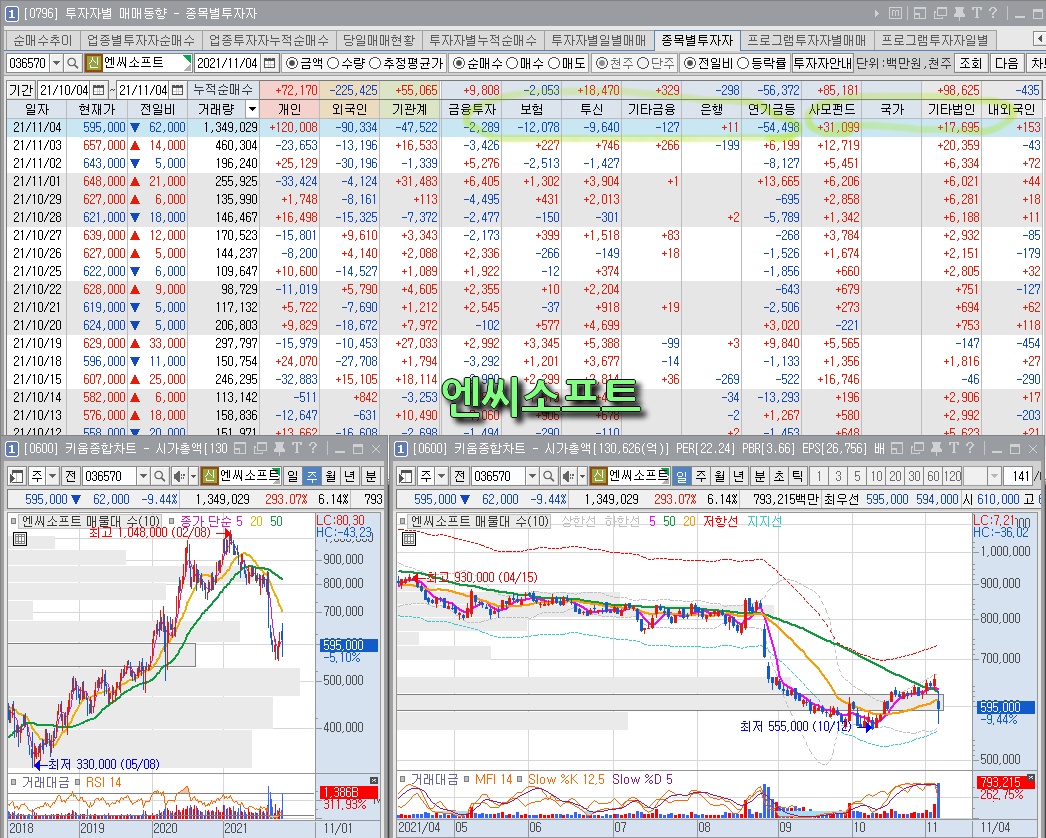Open the blank interval dropdown after 120
The height and width of the screenshot is (838, 1046).
pos(994,476)
